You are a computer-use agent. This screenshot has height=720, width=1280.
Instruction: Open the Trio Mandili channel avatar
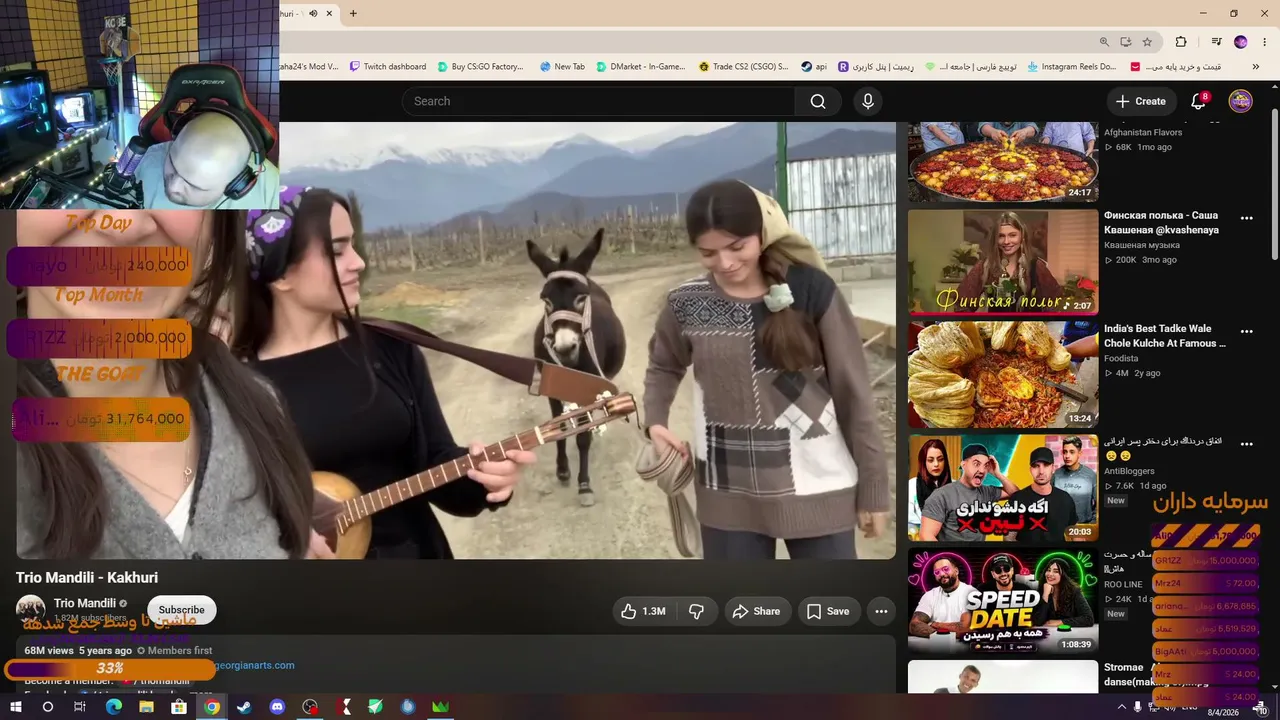31,610
